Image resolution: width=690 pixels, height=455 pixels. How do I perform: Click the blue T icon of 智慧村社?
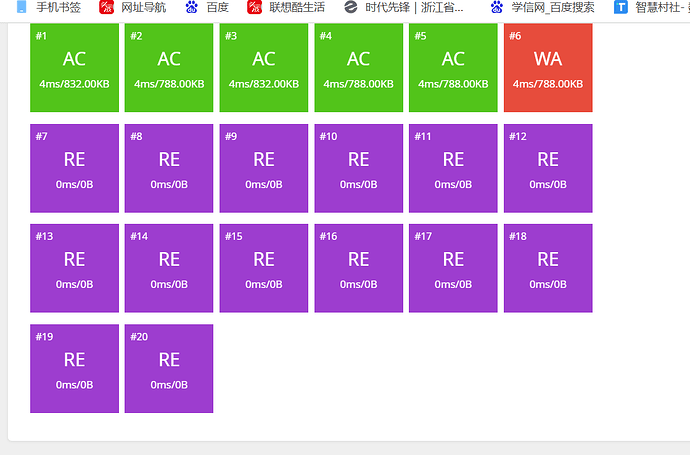point(620,7)
